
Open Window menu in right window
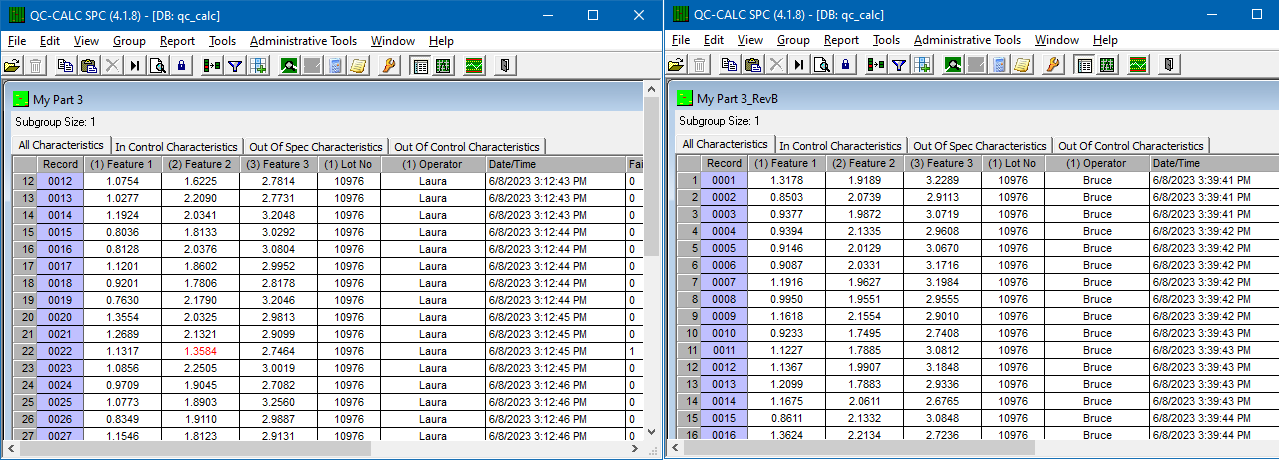pos(1057,40)
